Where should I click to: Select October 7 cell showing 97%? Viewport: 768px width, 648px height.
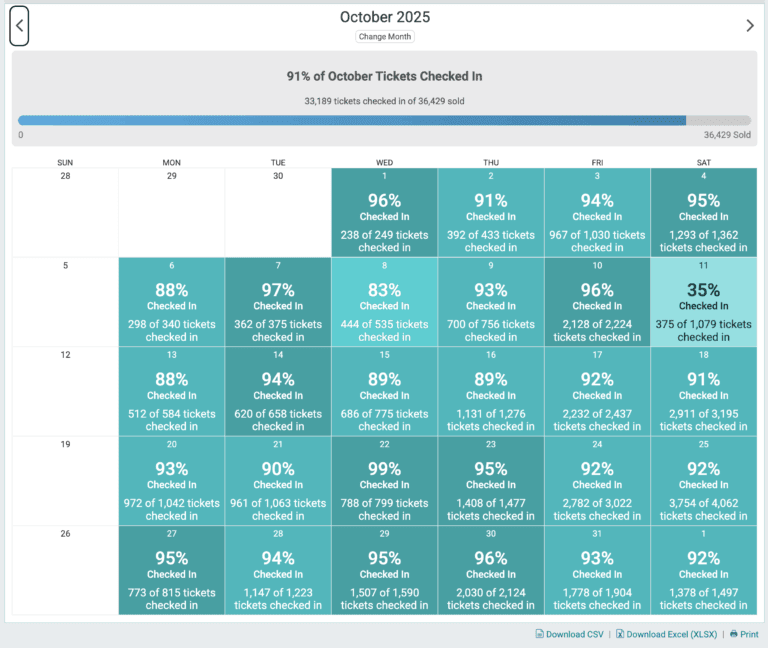point(278,302)
